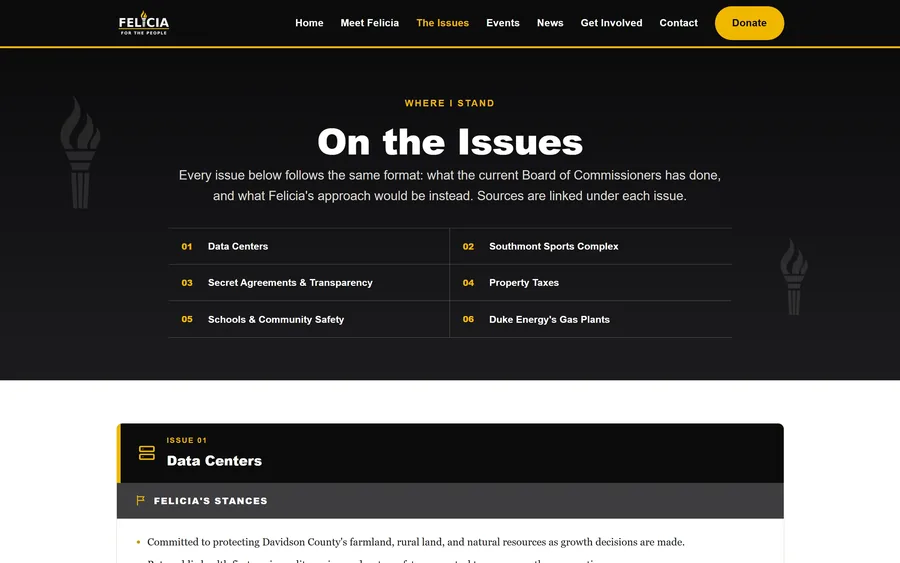
Task: Click the Felicia For The People logo
Action: [x=143, y=23]
